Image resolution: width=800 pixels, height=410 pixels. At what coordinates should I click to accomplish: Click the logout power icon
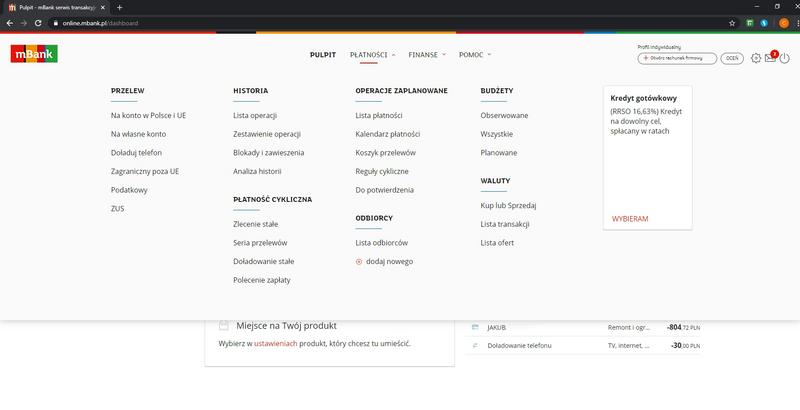785,58
